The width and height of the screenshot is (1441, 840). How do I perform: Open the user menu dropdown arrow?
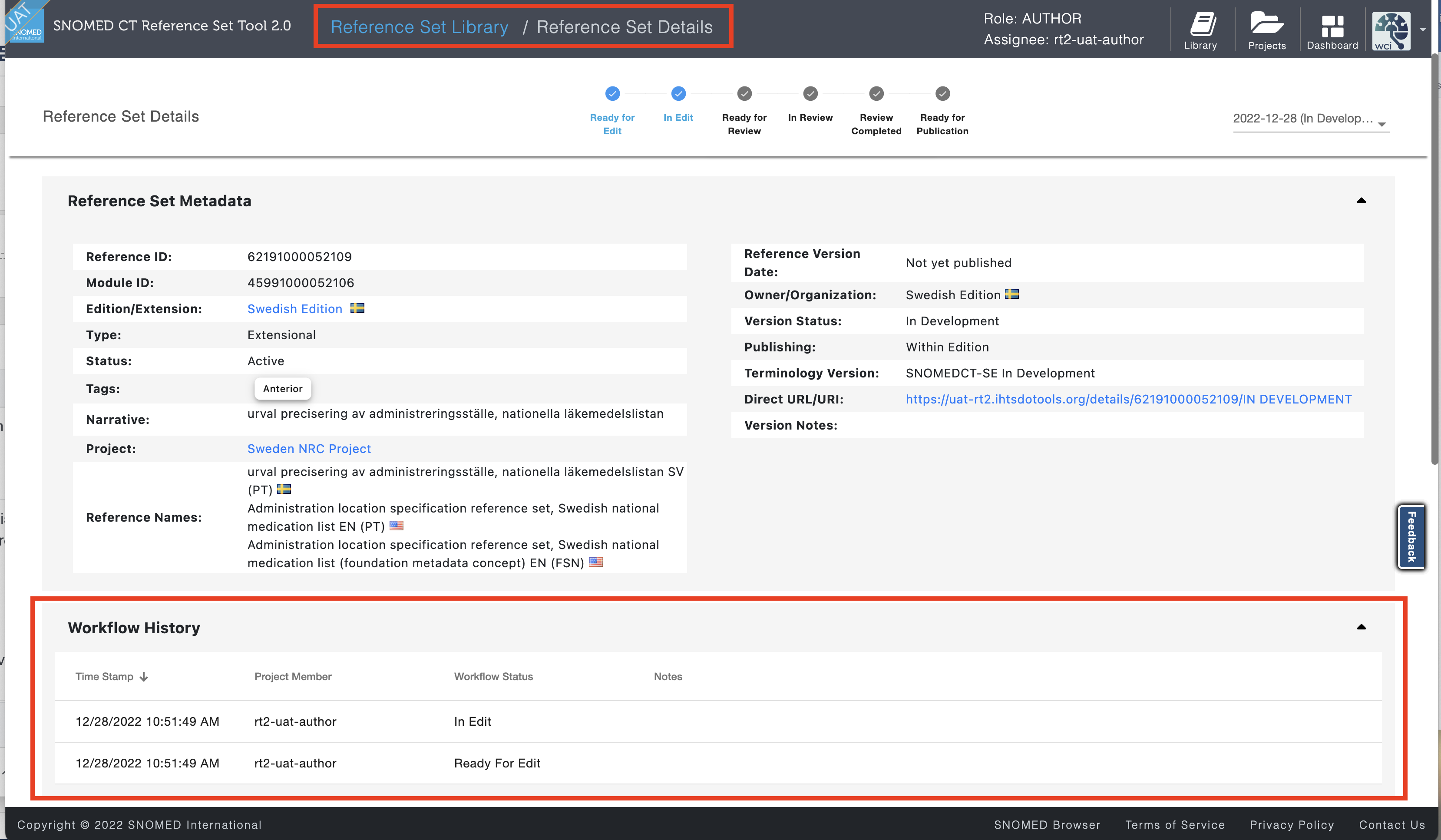tap(1423, 29)
